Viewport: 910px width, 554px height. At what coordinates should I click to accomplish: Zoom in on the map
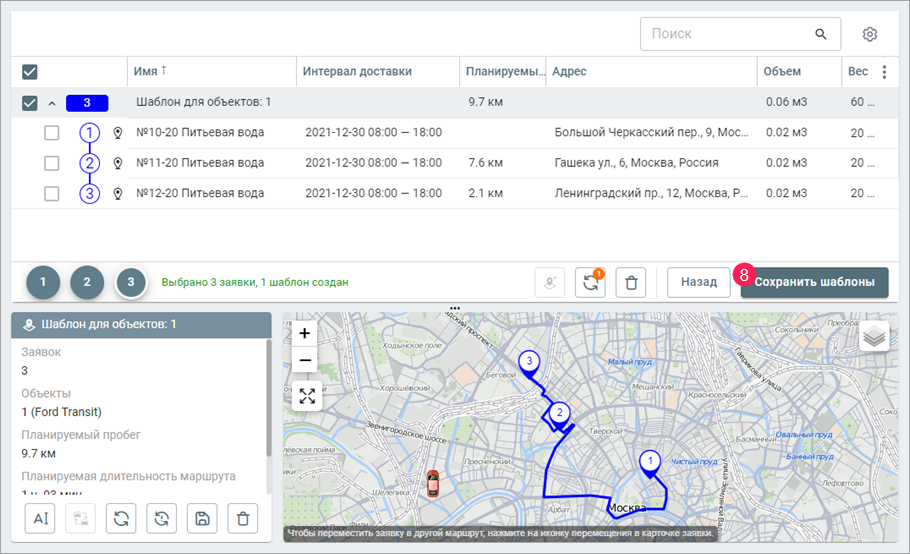pos(307,333)
